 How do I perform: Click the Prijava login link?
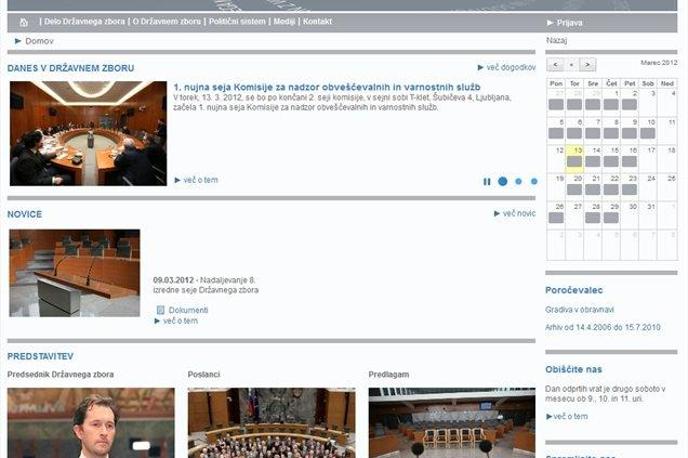[565, 23]
